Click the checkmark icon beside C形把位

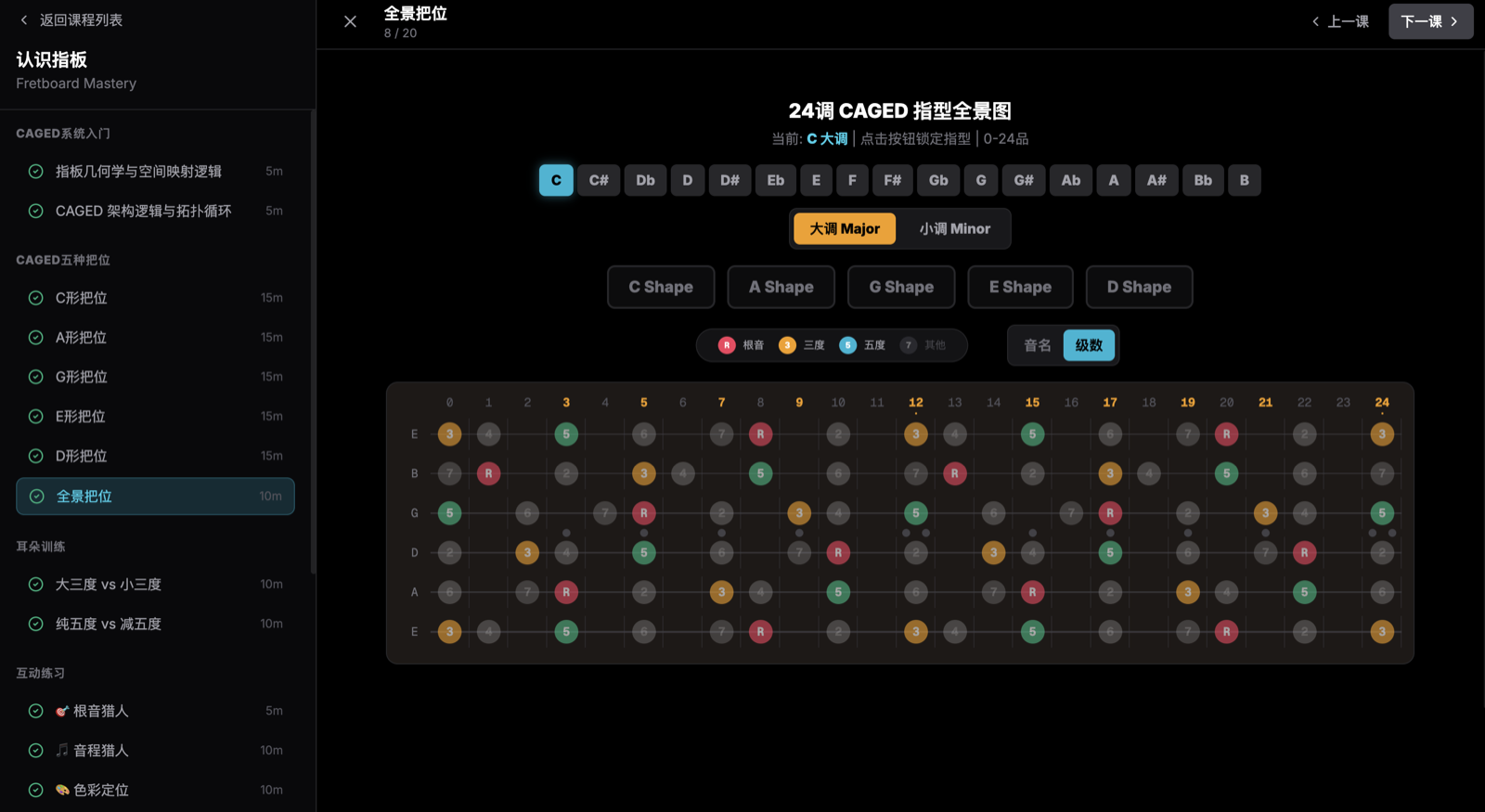[36, 298]
